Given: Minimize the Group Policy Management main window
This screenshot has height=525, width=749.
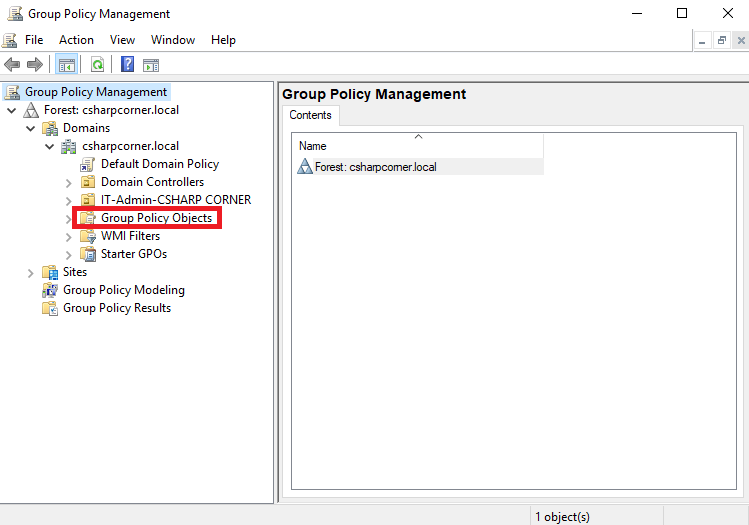Looking at the screenshot, I should 637,13.
